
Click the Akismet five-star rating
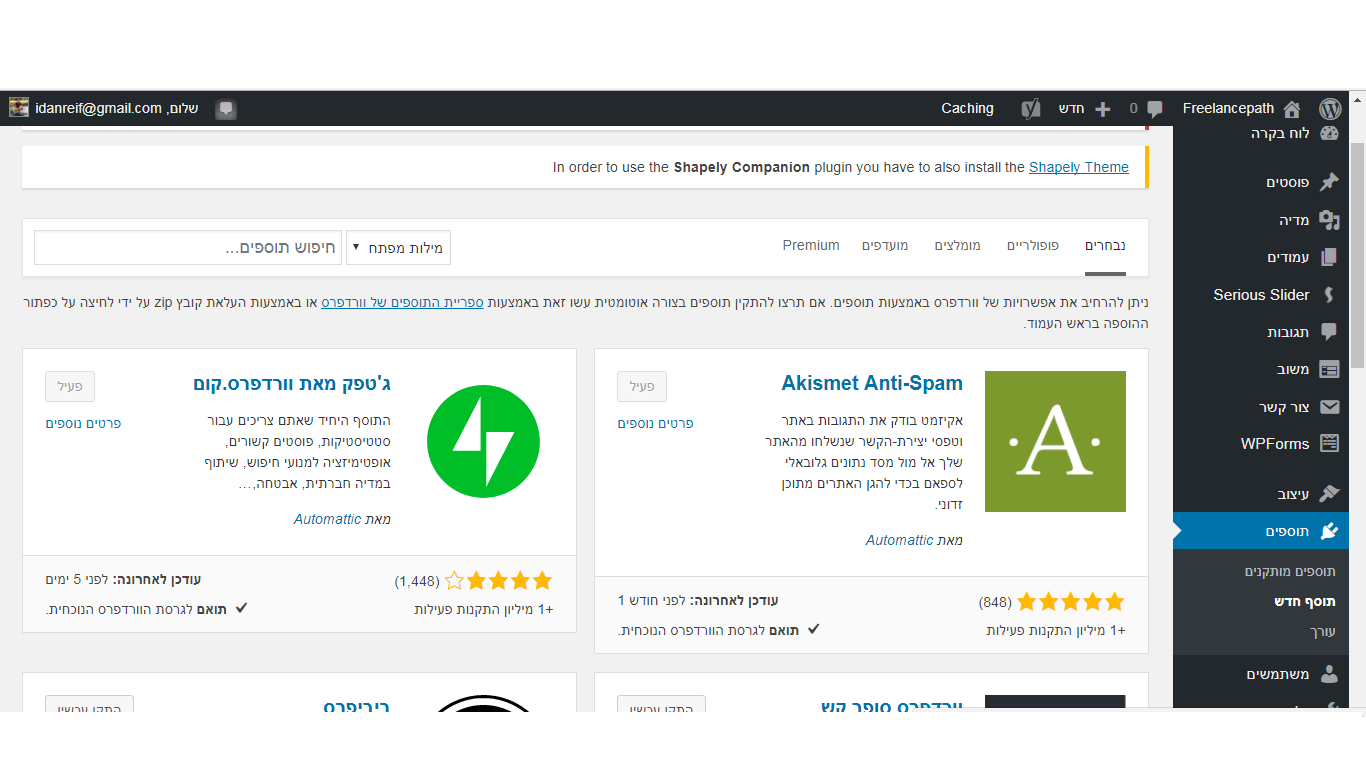[1071, 602]
